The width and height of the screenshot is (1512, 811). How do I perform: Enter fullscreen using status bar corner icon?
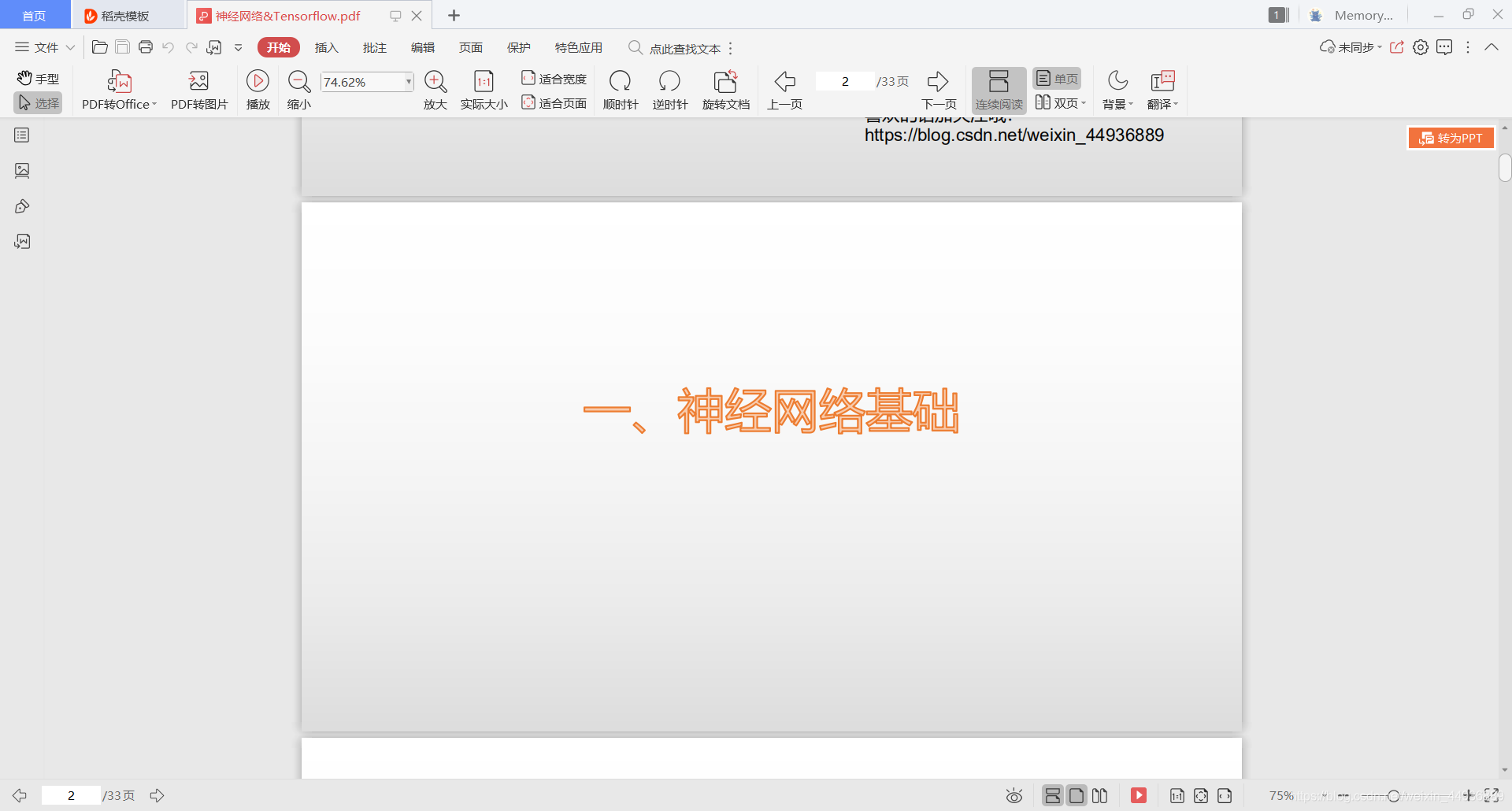(1492, 795)
